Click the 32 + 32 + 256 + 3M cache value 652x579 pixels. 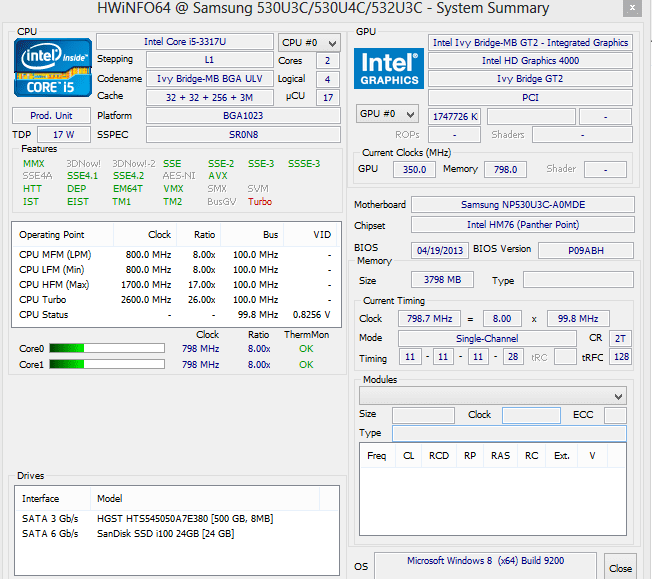pyautogui.click(x=210, y=97)
